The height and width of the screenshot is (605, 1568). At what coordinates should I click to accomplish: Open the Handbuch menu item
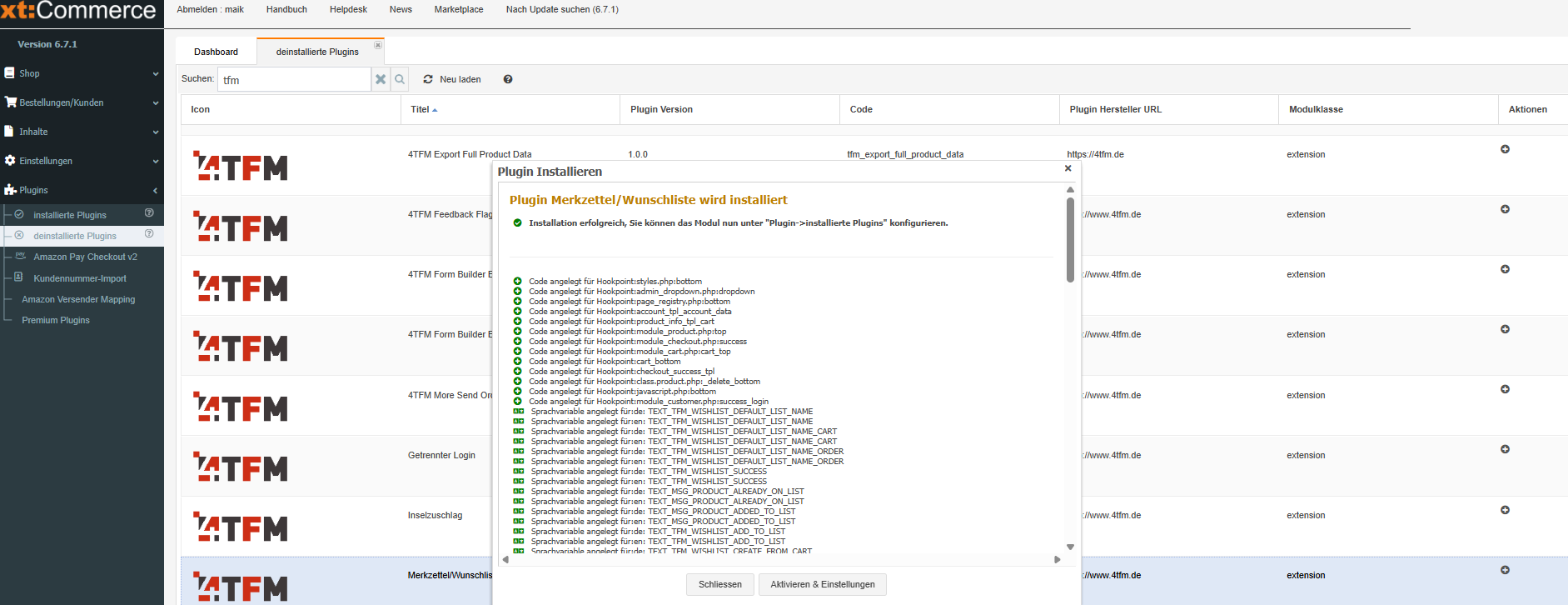point(286,9)
